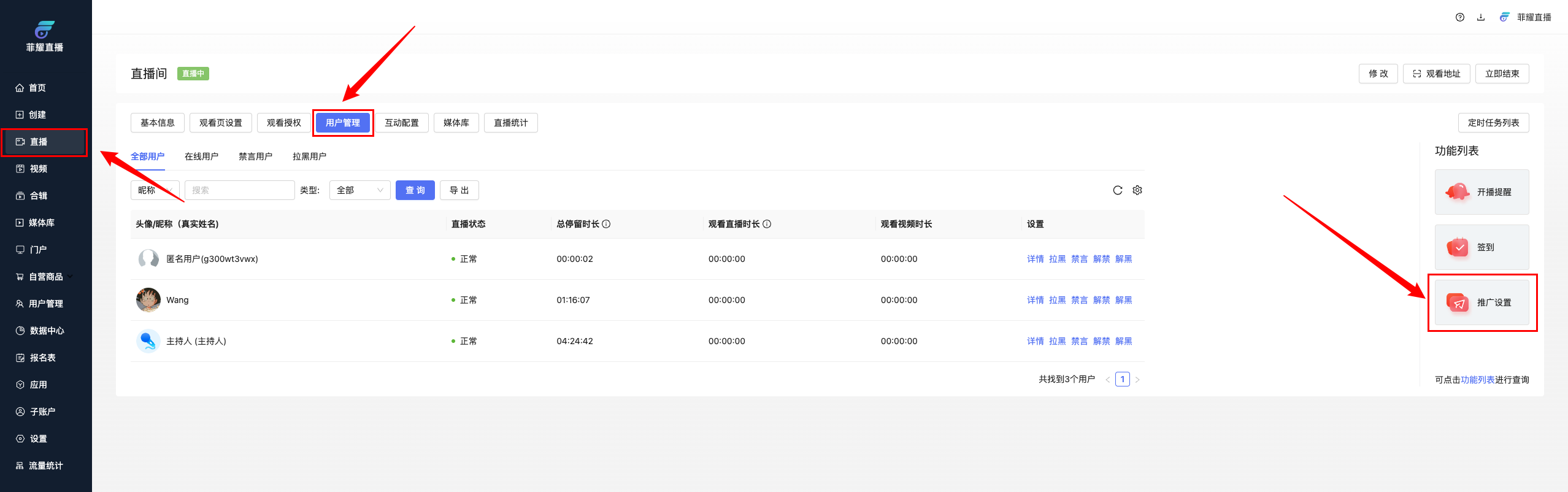Click 详情 link for user Wang
Screen dimensions: 1568x492
coord(1035,300)
